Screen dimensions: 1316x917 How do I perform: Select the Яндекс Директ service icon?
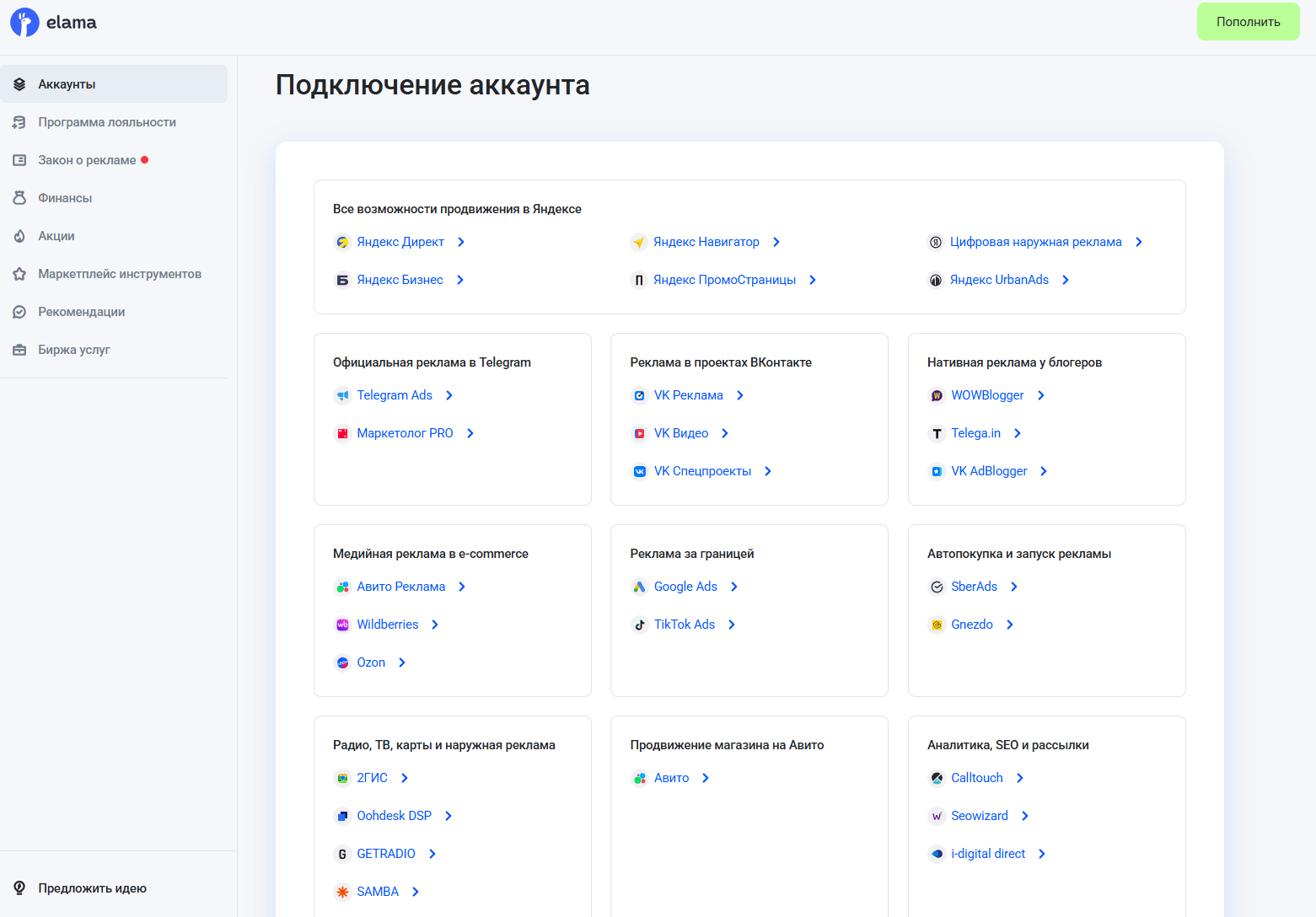pyautogui.click(x=342, y=242)
